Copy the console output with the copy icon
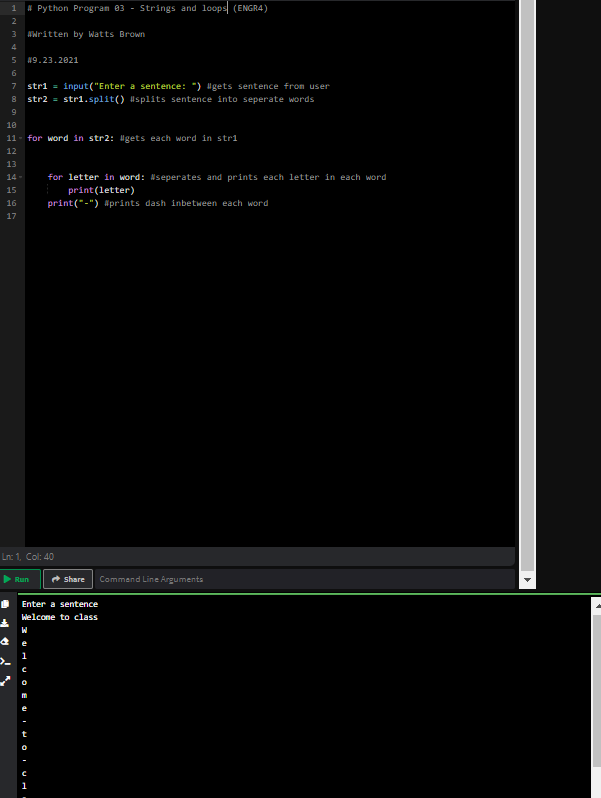The image size is (601, 798). point(5,604)
